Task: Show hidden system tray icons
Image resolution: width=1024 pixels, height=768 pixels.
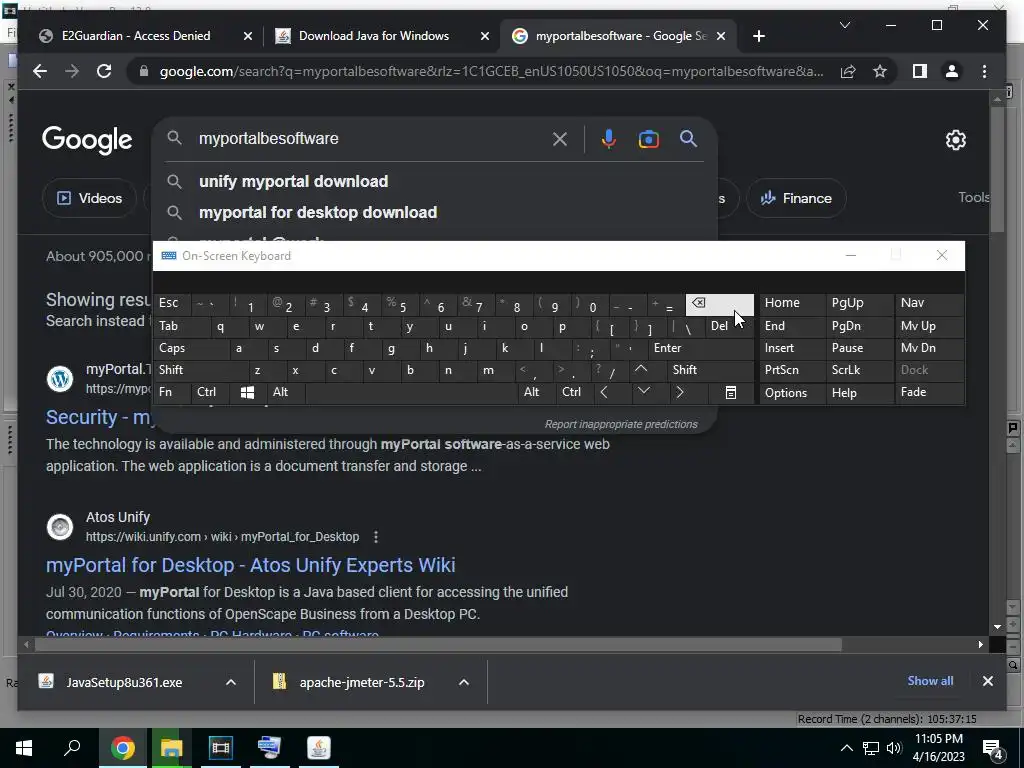Action: [x=846, y=748]
